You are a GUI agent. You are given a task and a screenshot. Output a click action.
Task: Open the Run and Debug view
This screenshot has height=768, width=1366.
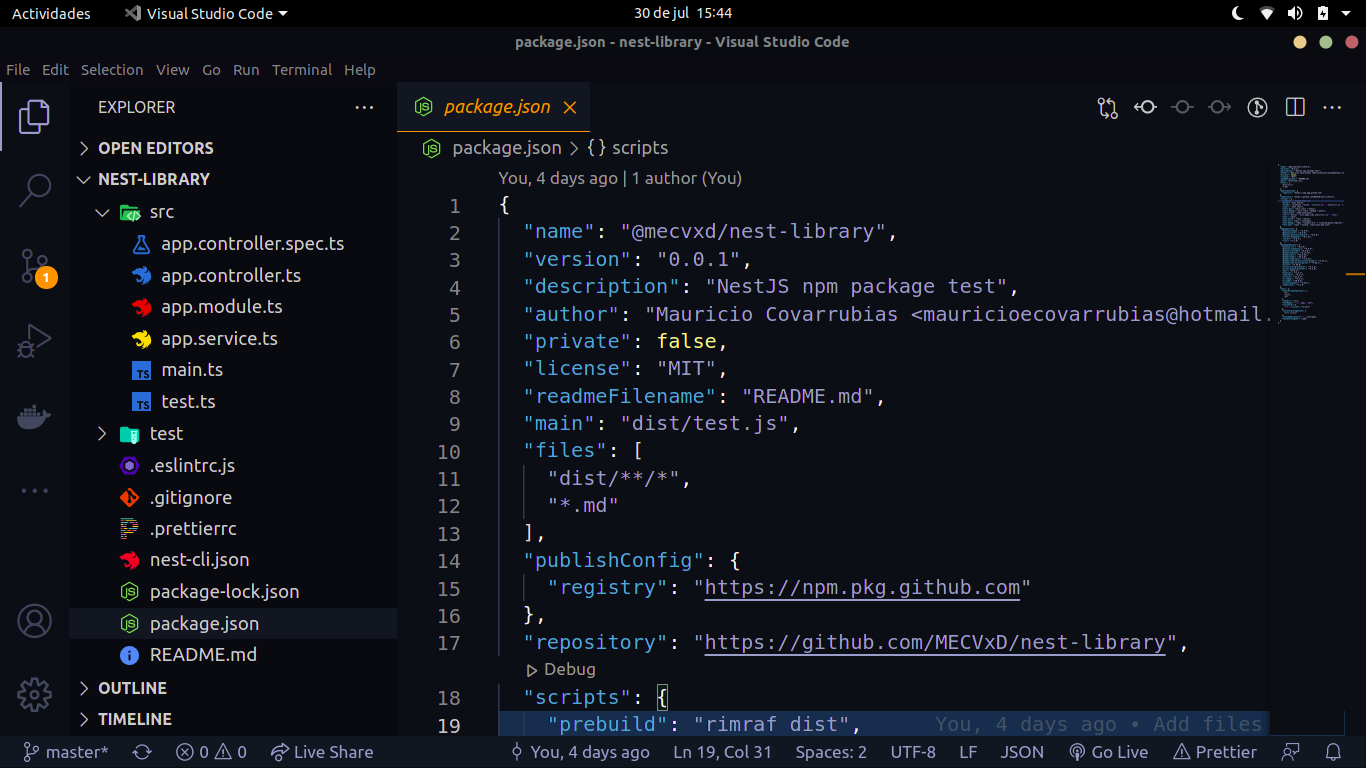34,341
